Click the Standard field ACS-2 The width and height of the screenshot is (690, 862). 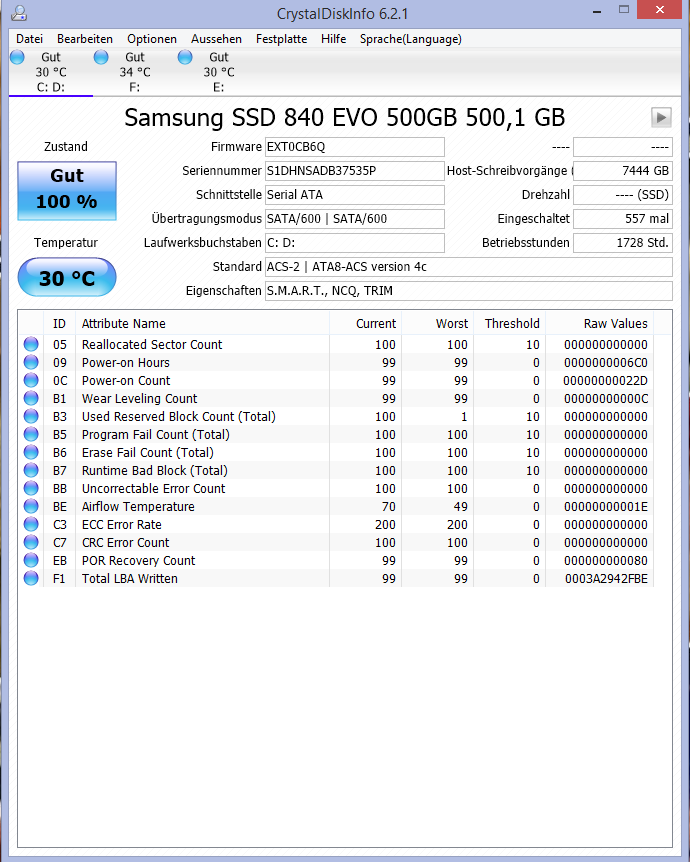click(468, 267)
